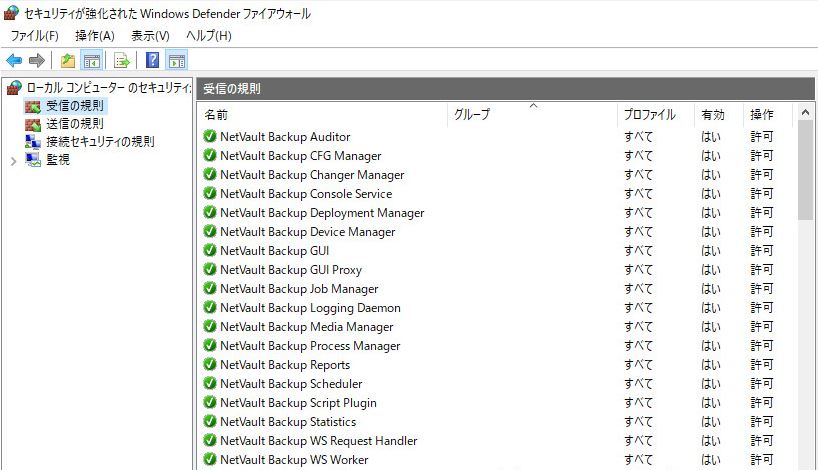Click すべて profile cell of NetVault Backup Media Manager
Screen dimensions: 818x470
pos(638,327)
